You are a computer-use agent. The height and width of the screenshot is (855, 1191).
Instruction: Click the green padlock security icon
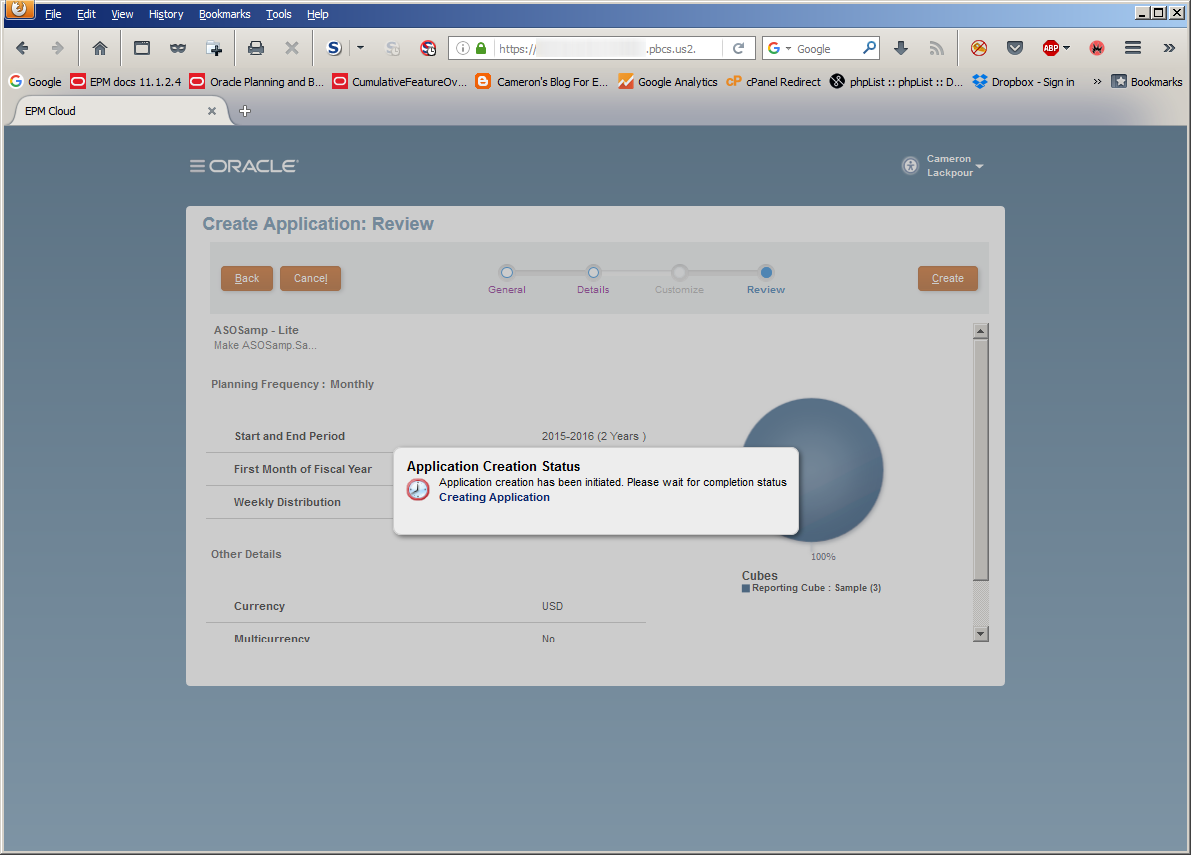click(x=481, y=48)
